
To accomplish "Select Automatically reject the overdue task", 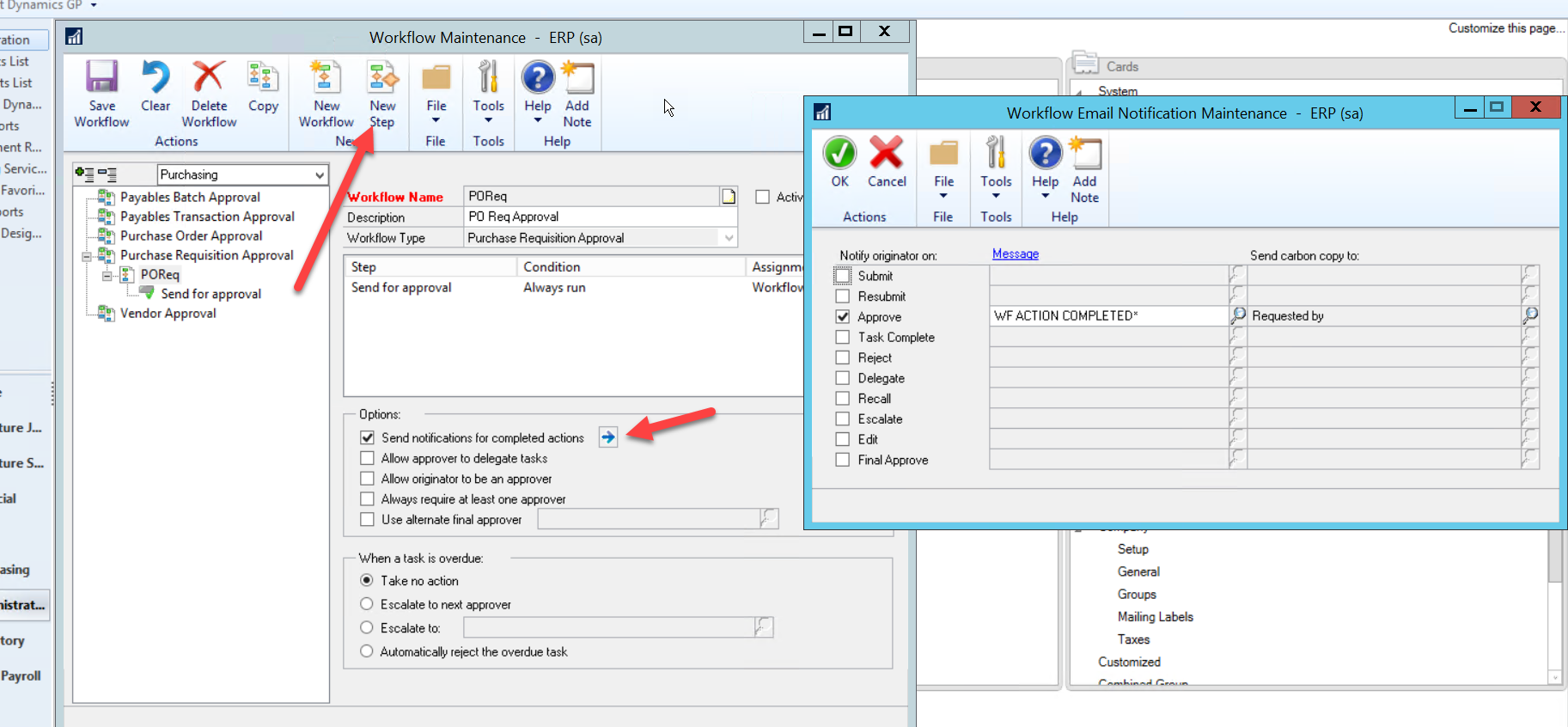I will [367, 651].
